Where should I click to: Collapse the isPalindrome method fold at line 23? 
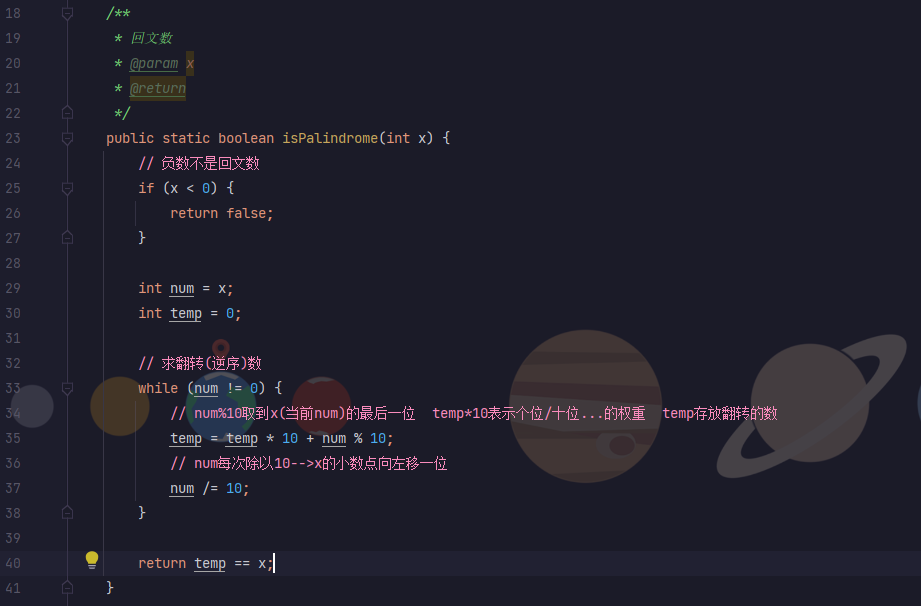68,138
